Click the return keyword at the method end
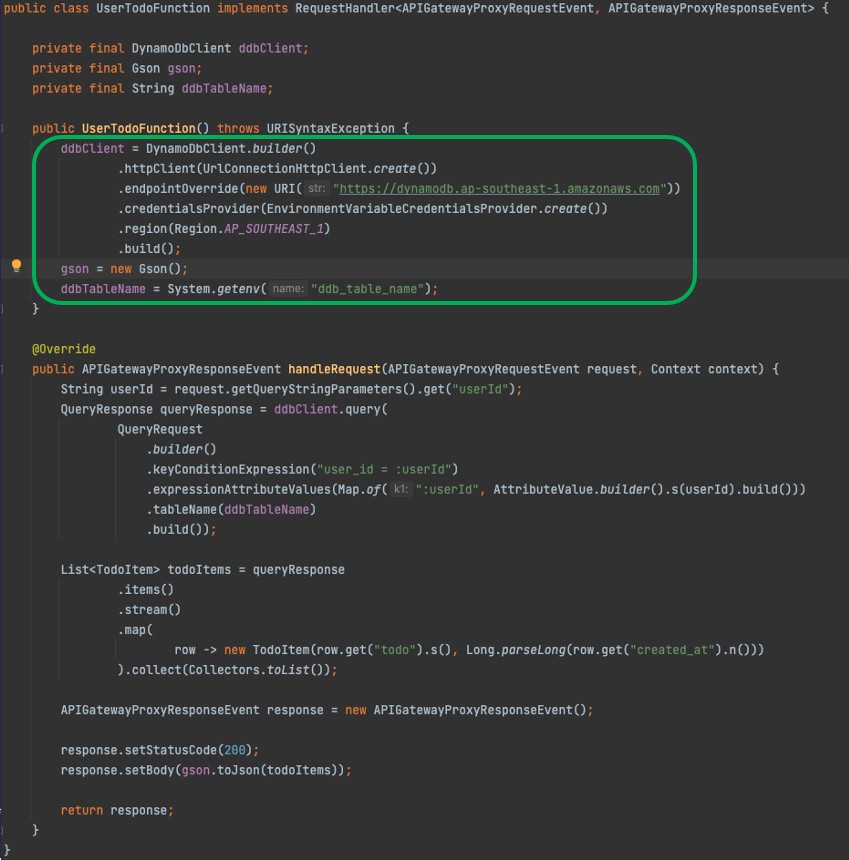This screenshot has width=849, height=860. (82, 810)
